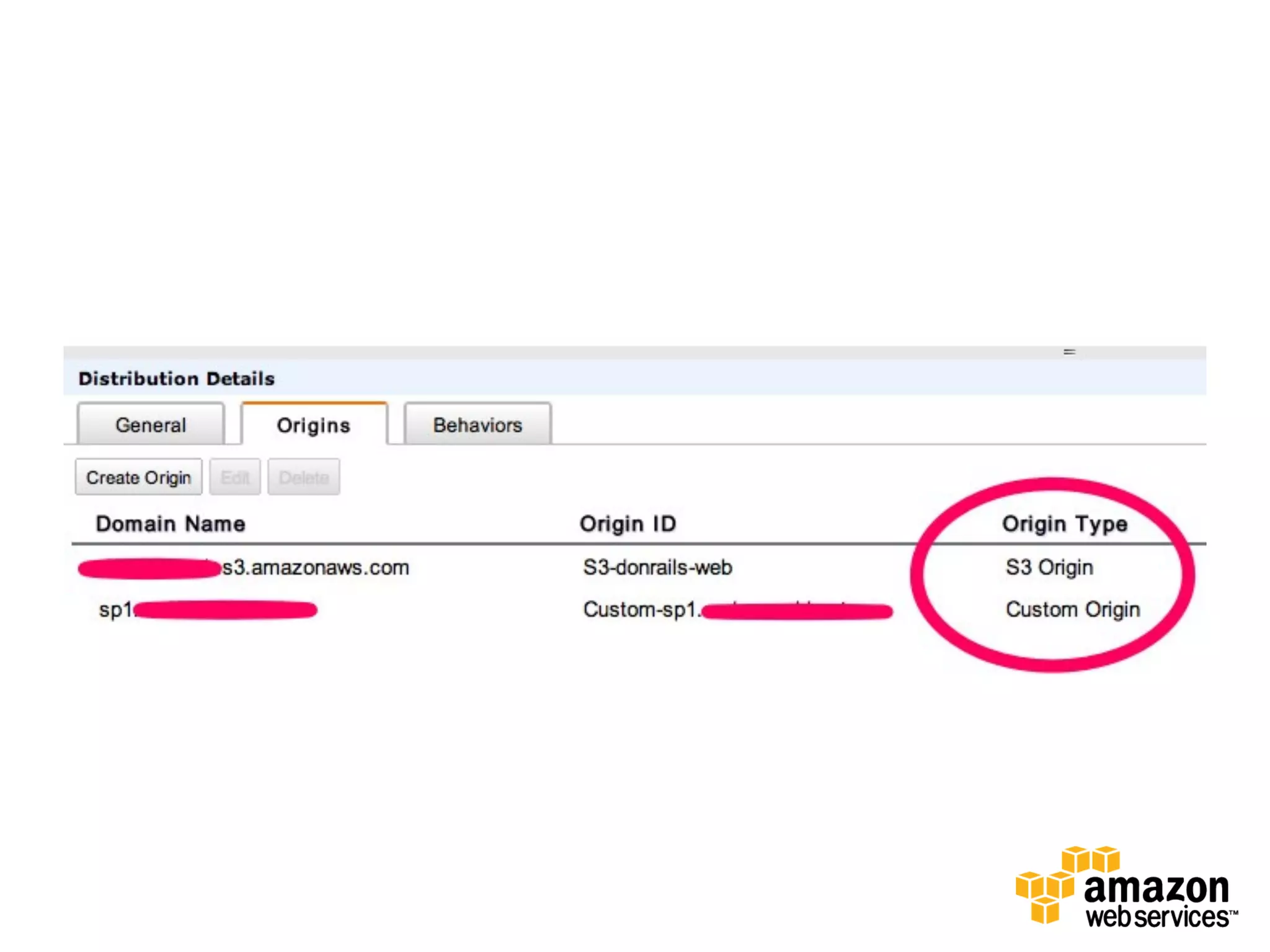Click the Origin ID column header
The image size is (1270, 952).
[627, 524]
